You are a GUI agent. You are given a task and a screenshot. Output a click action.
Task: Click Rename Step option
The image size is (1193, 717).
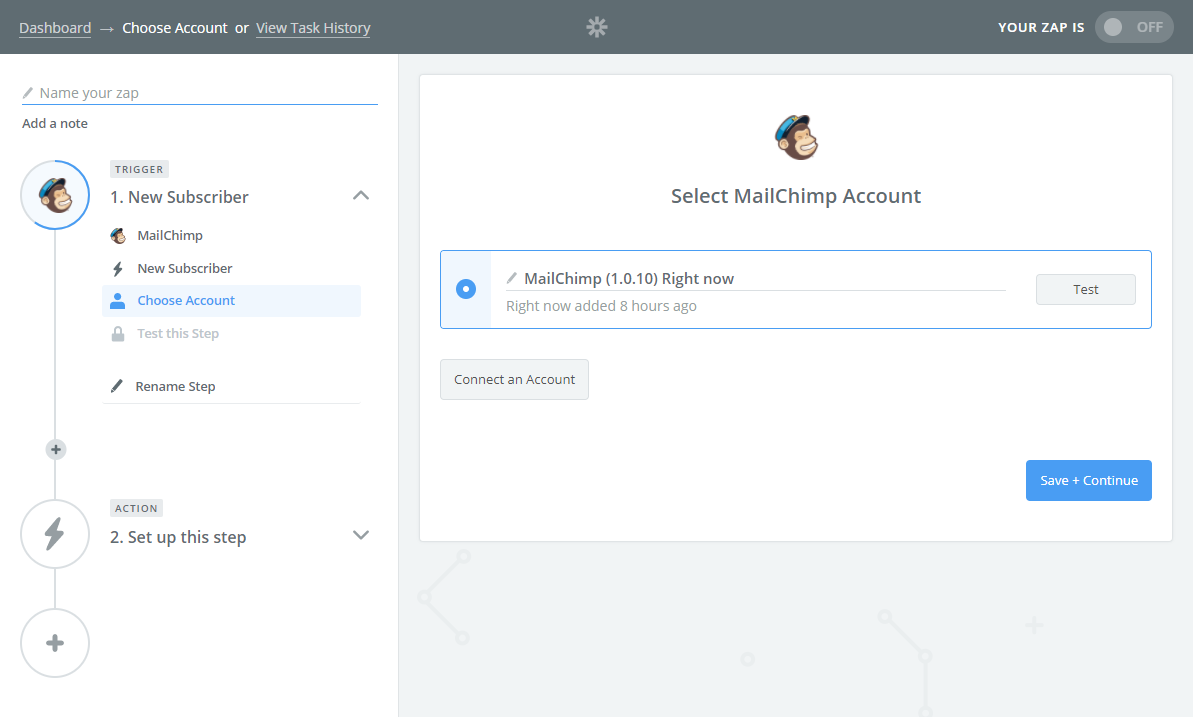175,387
